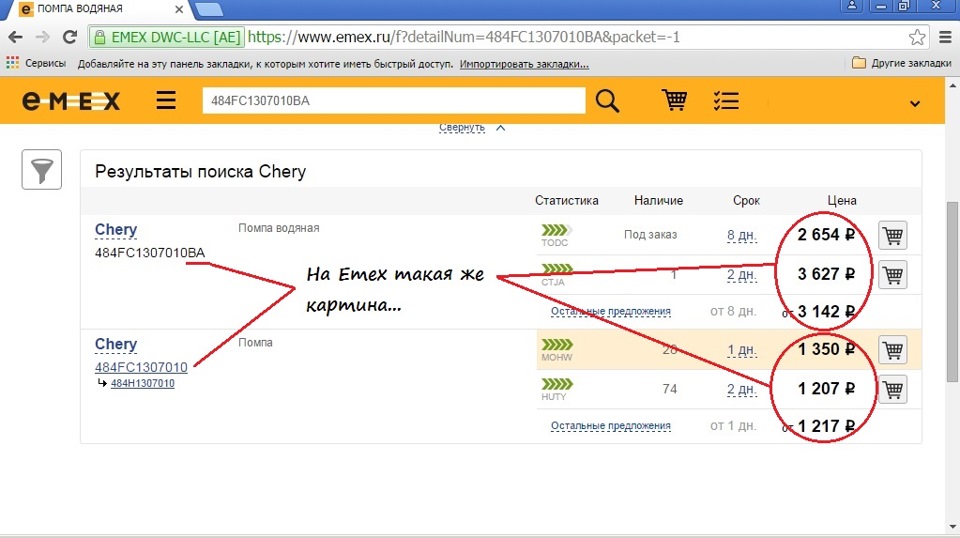
Task: Click the Помпа водяная description
Action: click(x=279, y=228)
